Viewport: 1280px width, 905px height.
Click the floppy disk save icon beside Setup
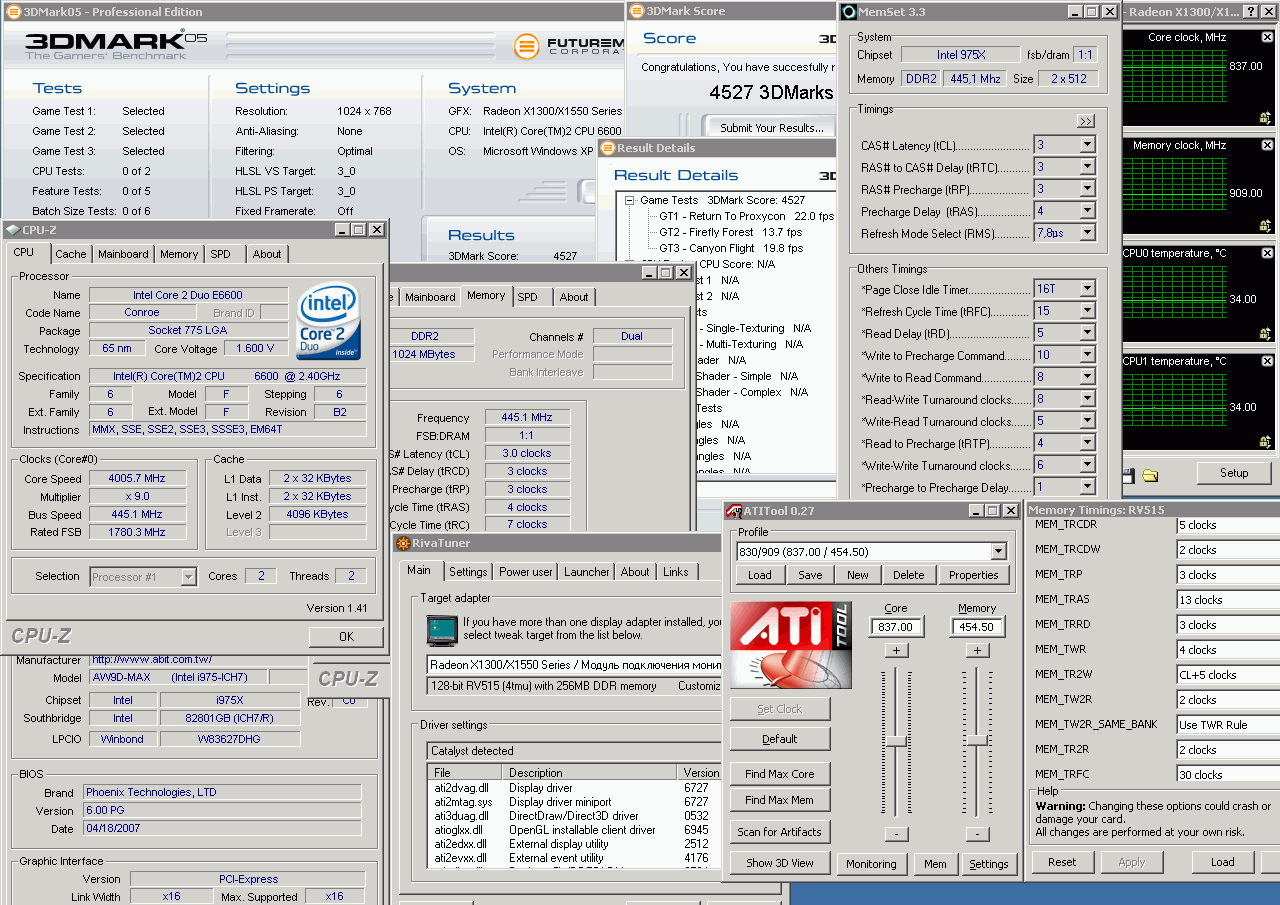coord(1128,474)
